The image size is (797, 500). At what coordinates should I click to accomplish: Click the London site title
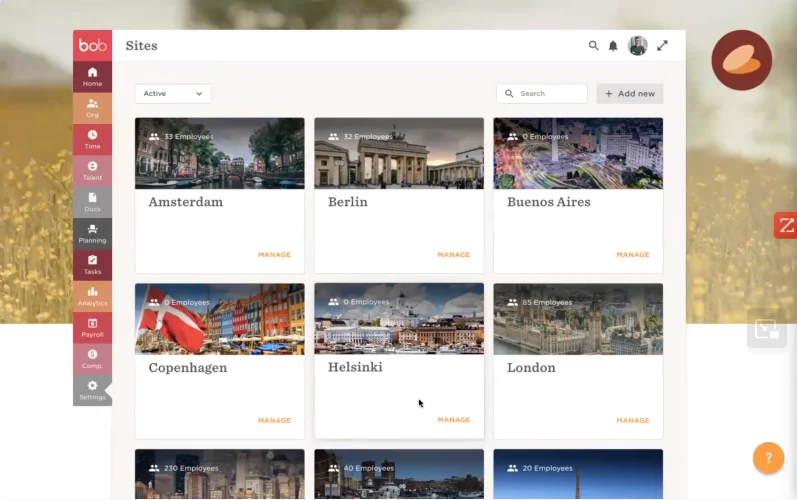point(531,367)
